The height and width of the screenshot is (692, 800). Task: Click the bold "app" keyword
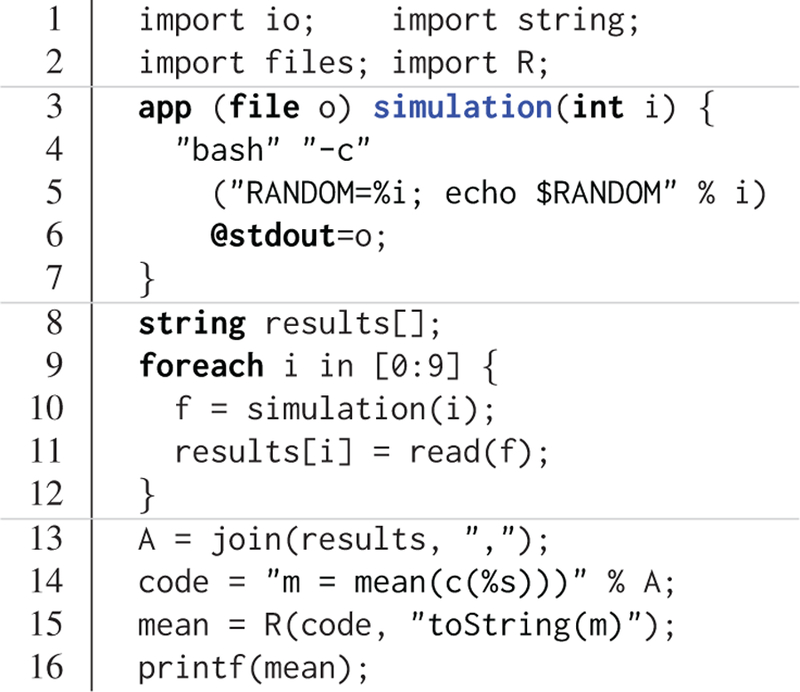[164, 107]
